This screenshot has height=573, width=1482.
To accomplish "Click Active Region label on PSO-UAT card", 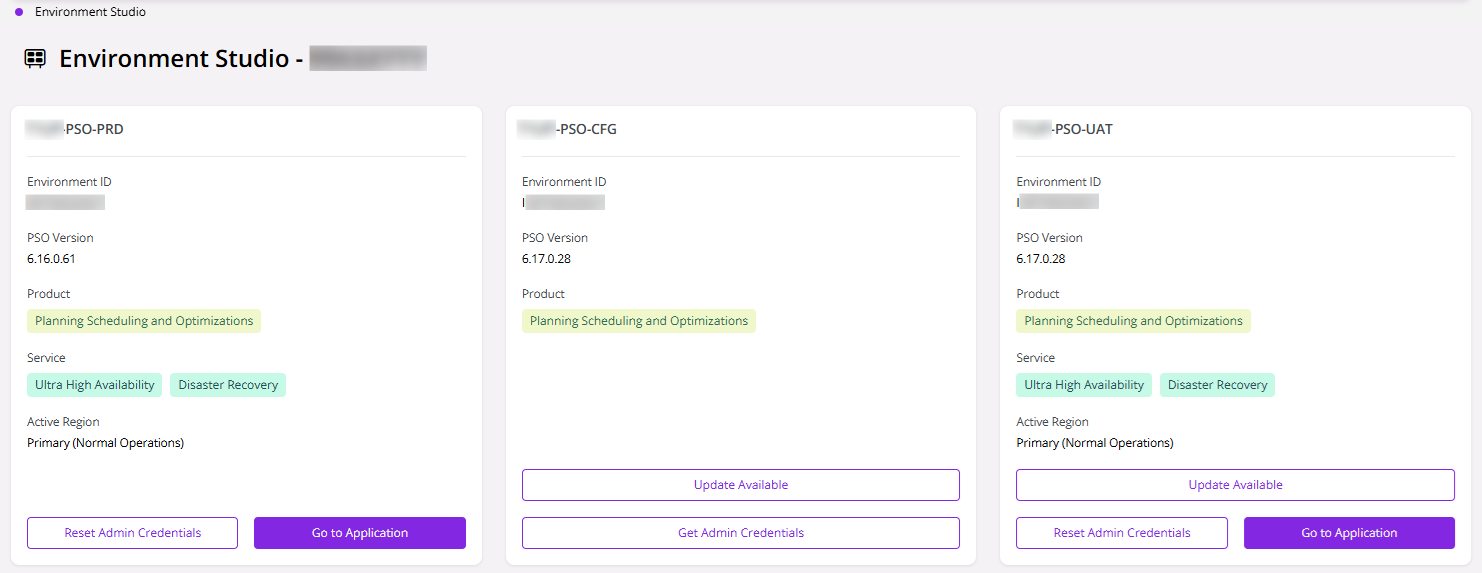I will click(x=1052, y=422).
